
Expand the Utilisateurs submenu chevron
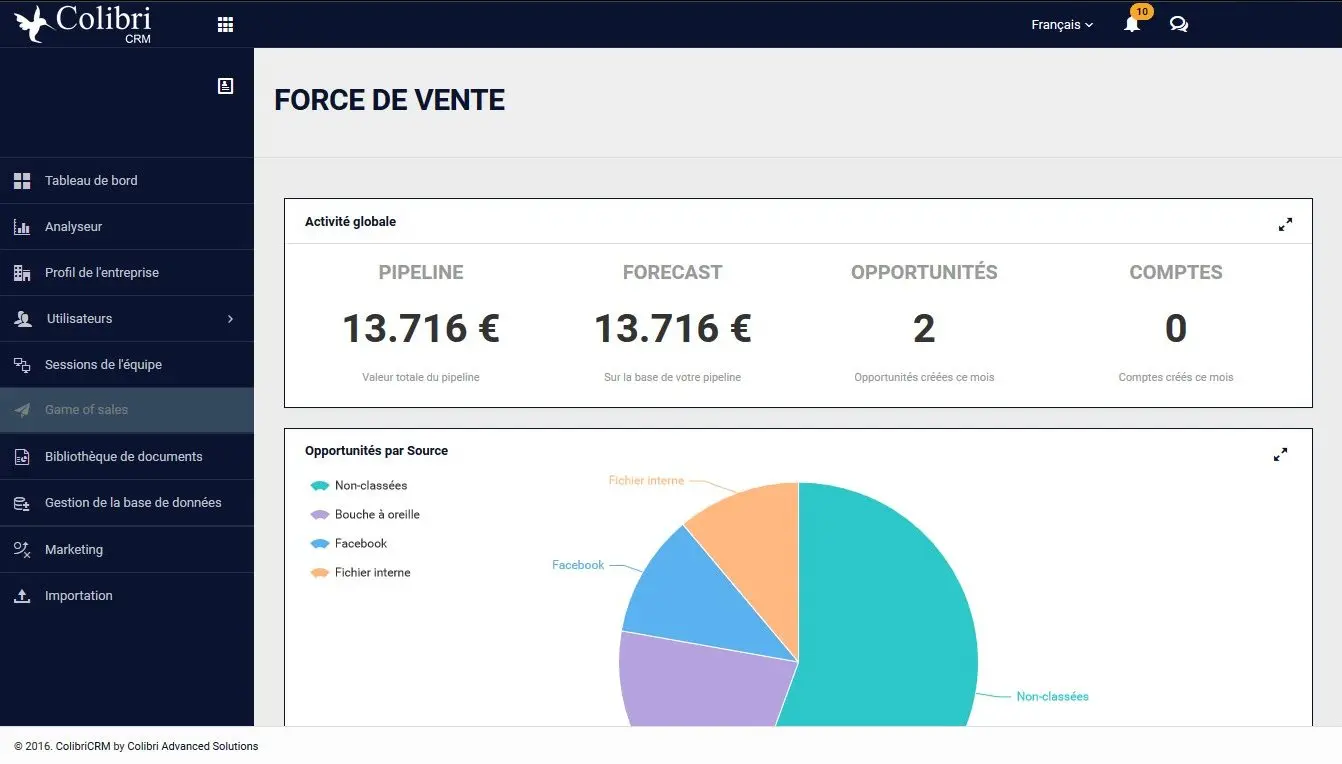tap(230, 319)
